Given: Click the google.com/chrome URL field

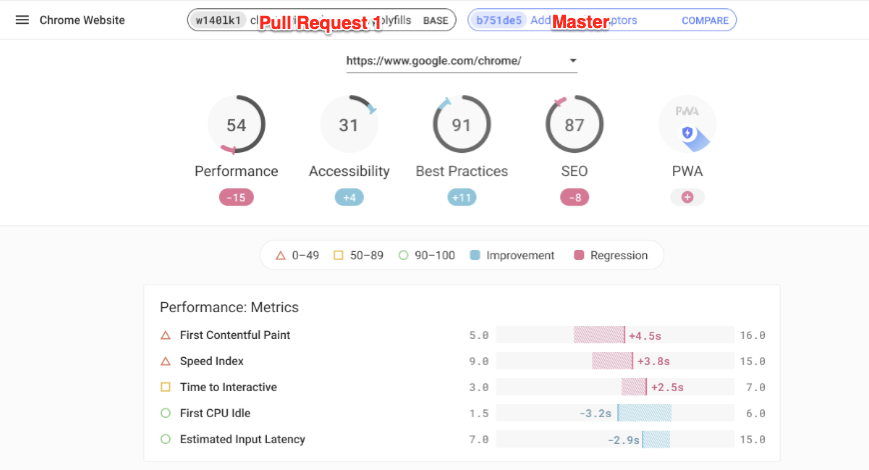Looking at the screenshot, I should (462, 61).
